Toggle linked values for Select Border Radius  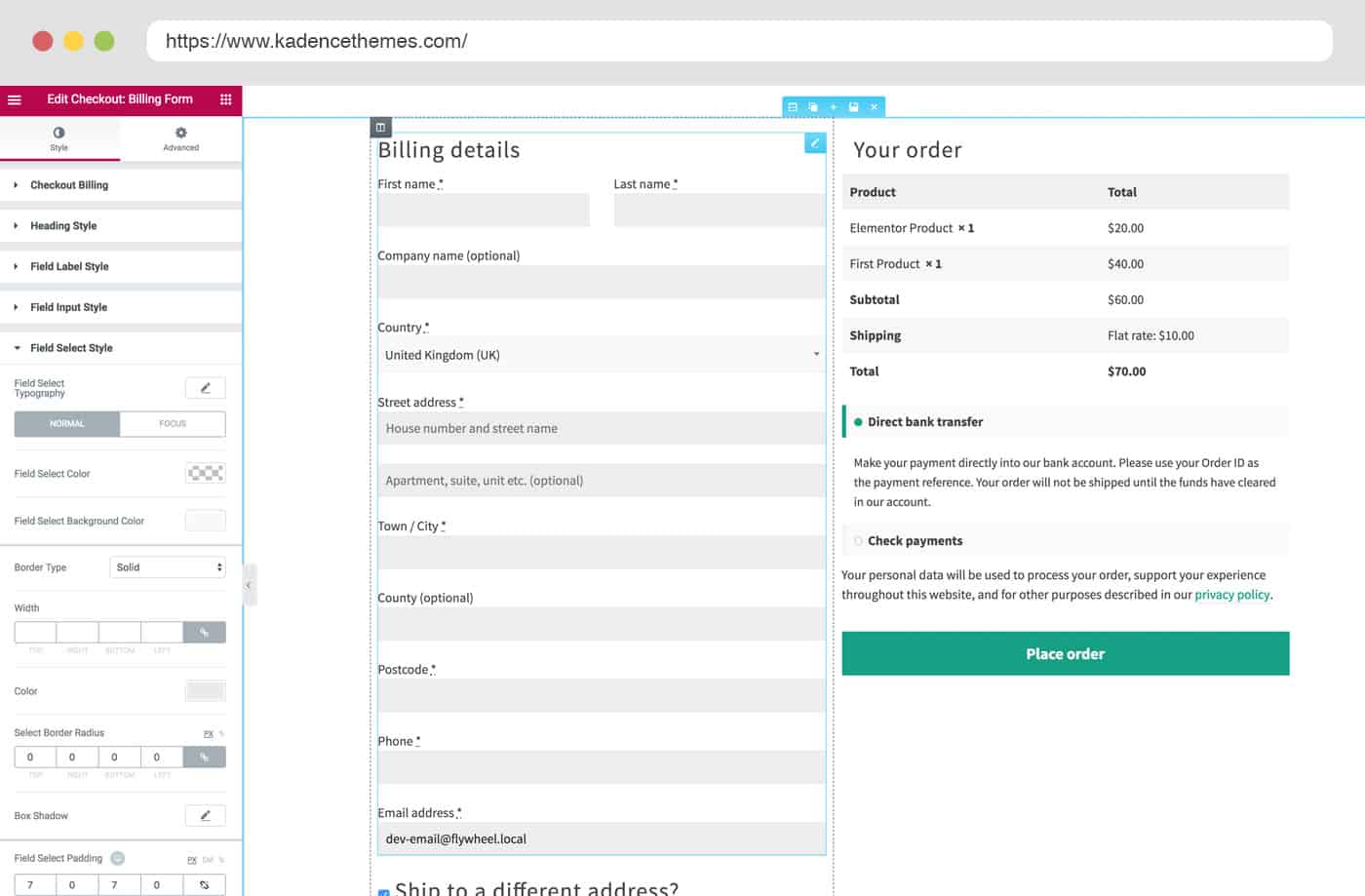pyautogui.click(x=204, y=757)
